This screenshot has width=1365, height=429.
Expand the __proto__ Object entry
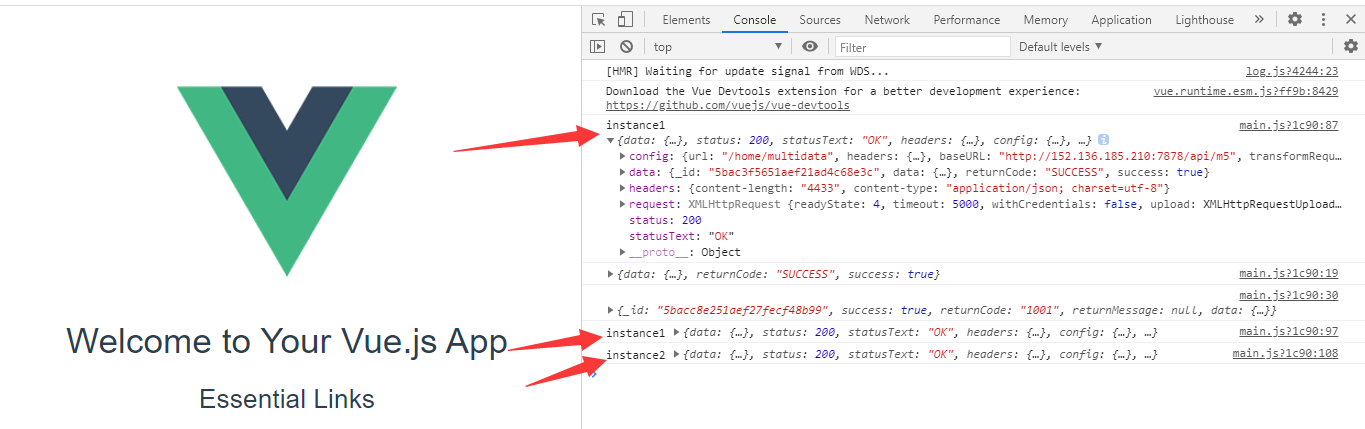[623, 252]
